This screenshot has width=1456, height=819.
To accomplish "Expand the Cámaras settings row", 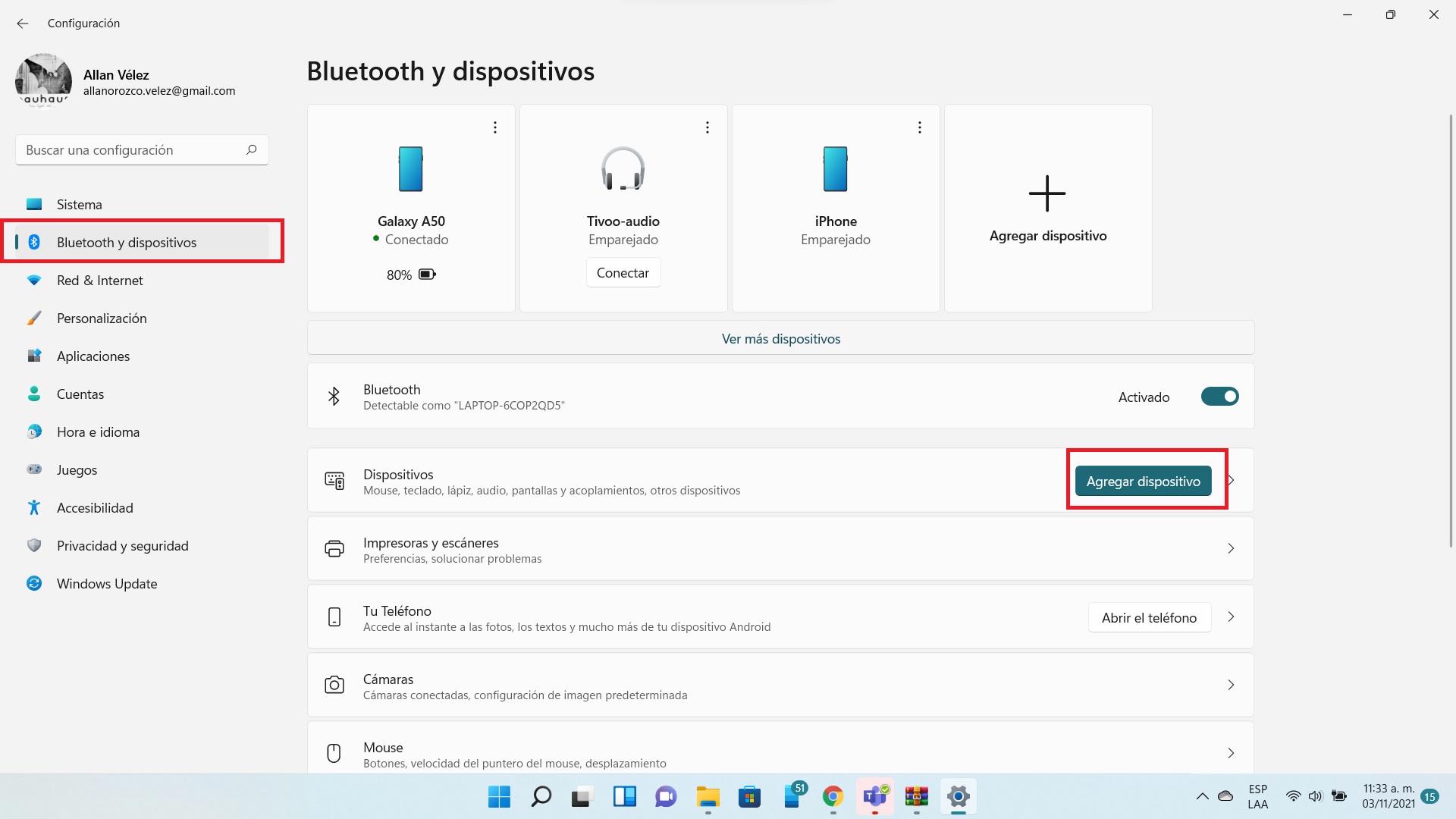I will 1230,685.
